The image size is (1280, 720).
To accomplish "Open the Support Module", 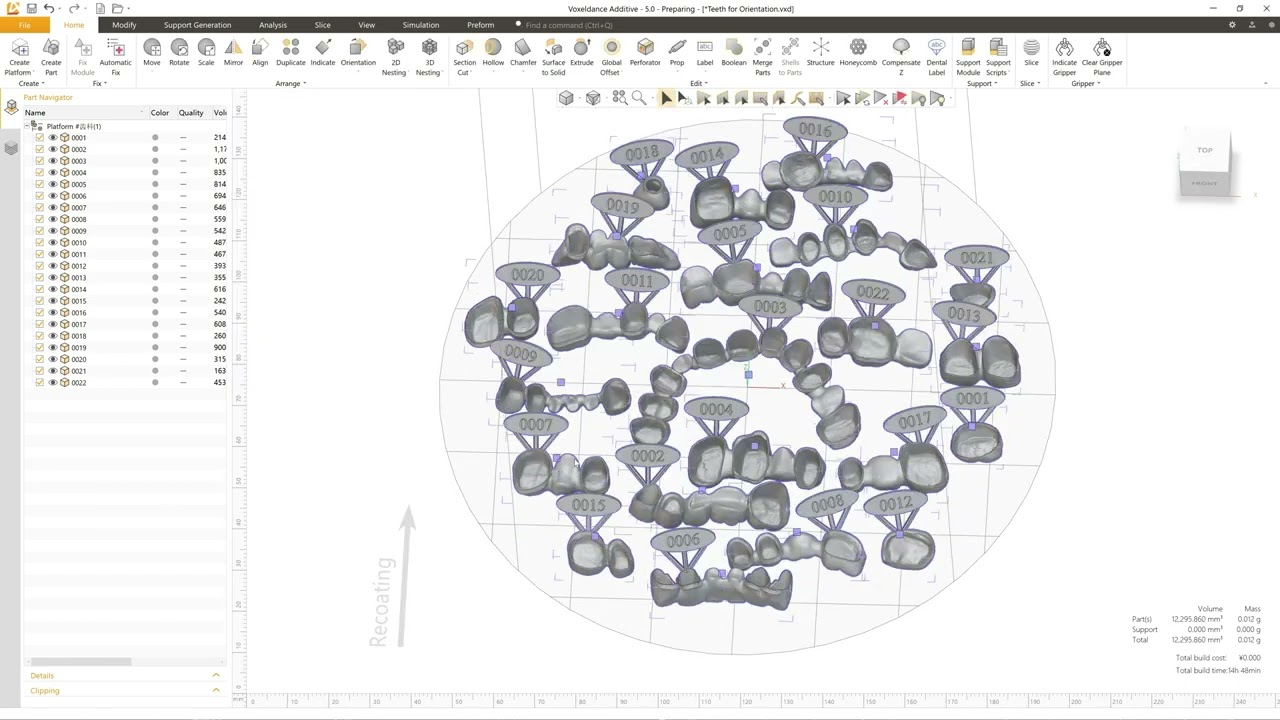I will click(x=968, y=57).
